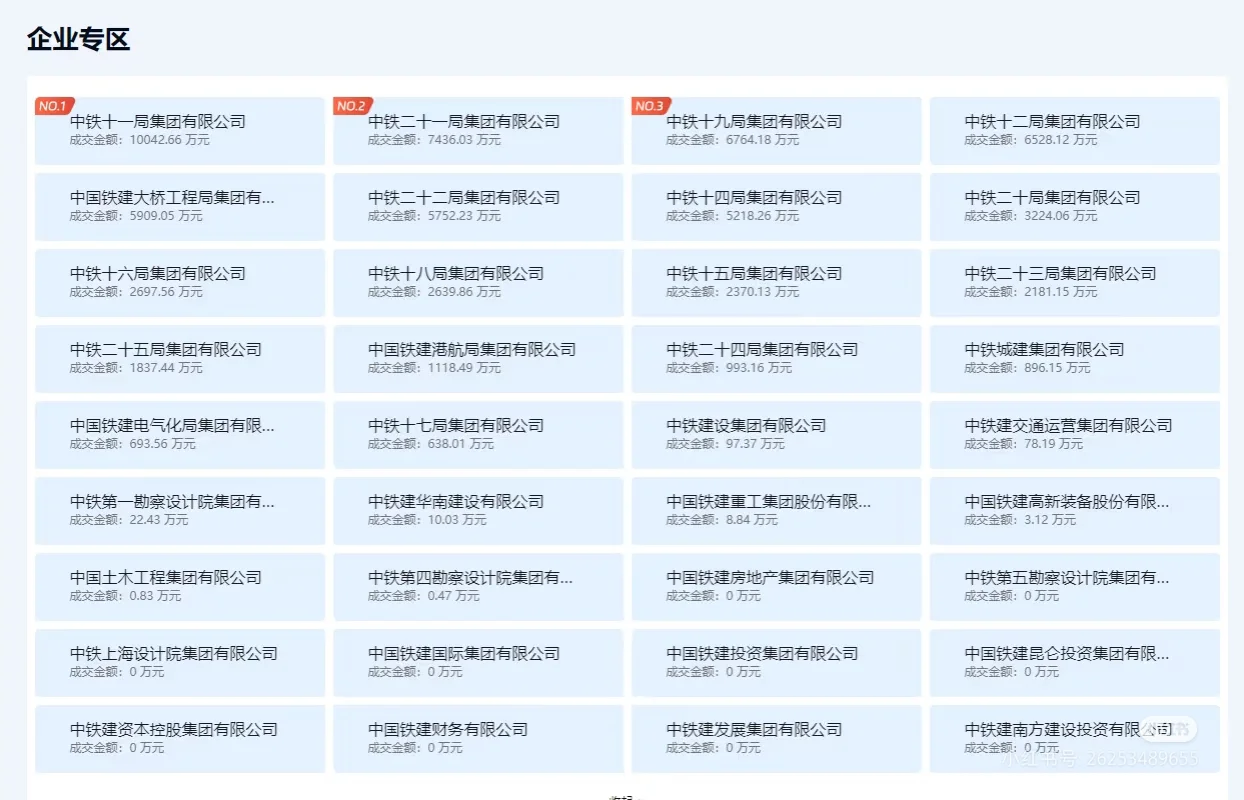Viewport: 1244px width, 800px height.
Task: Select the 中铁建设集团有限公司 card
Action: (776, 435)
